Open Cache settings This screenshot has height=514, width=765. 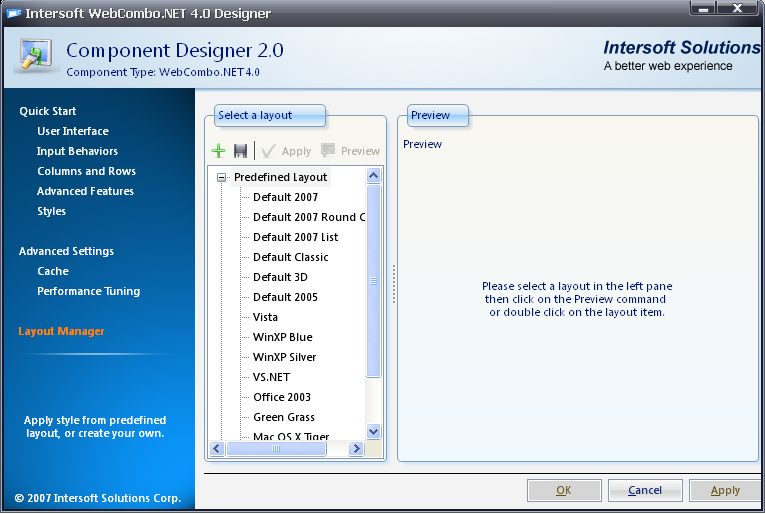tap(53, 271)
